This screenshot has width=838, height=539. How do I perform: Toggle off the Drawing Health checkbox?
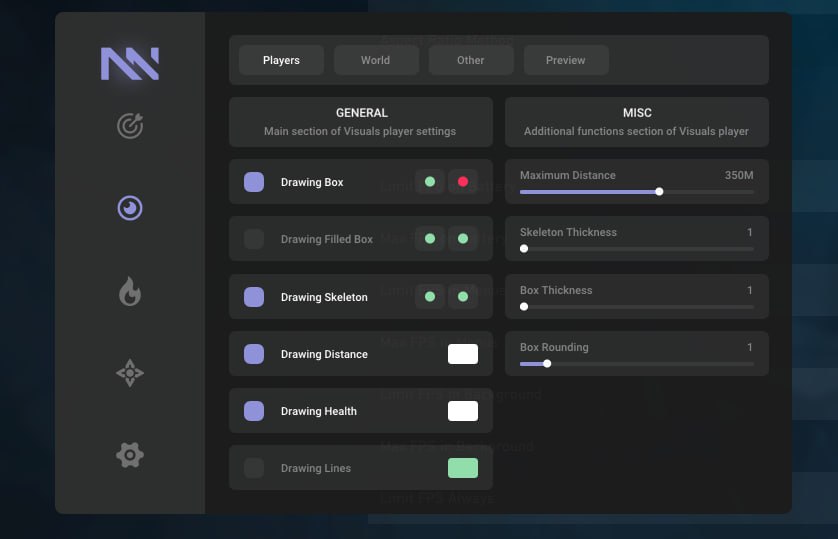254,411
